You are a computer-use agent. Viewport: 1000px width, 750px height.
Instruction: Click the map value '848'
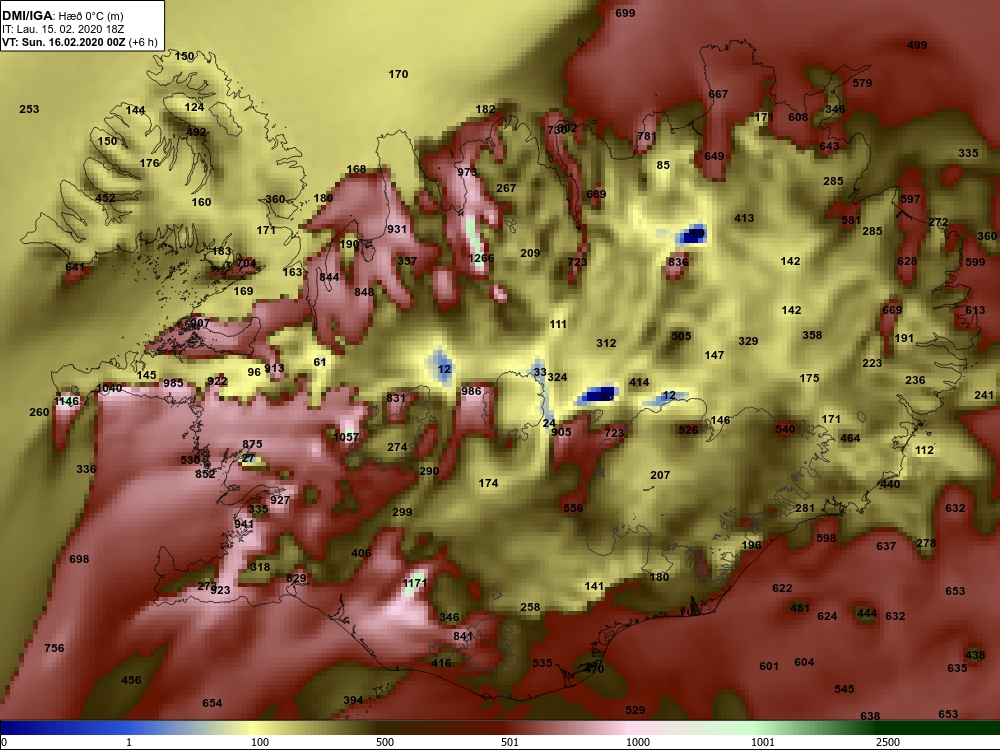364,292
